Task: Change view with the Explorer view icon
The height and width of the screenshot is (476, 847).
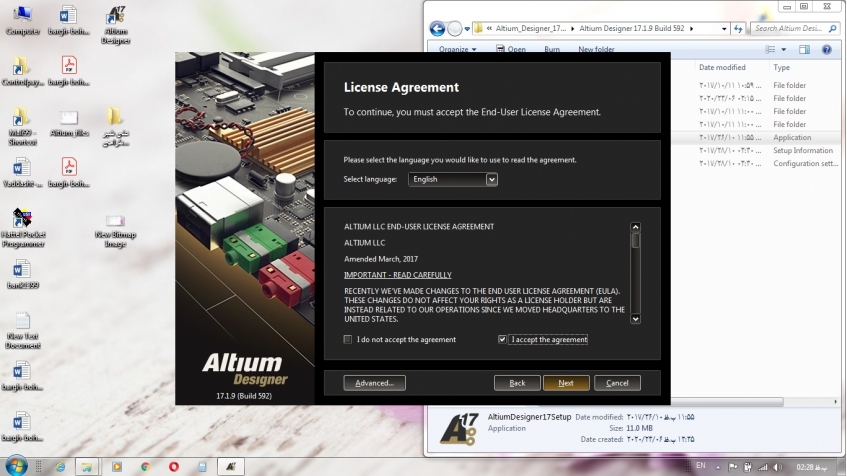Action: point(770,50)
